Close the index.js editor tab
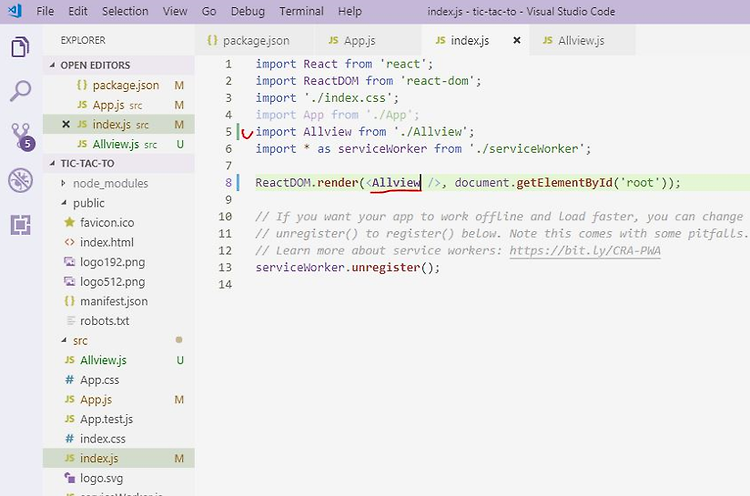The height and width of the screenshot is (496, 750). tap(517, 41)
